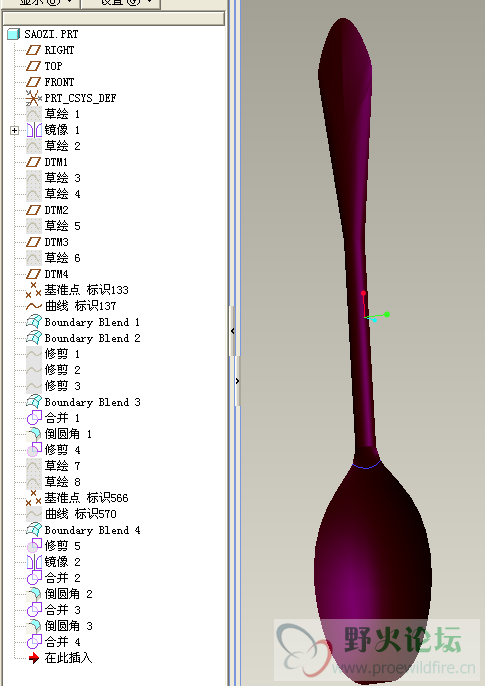Click the green axis handle on the model
The image size is (485, 686).
click(387, 314)
